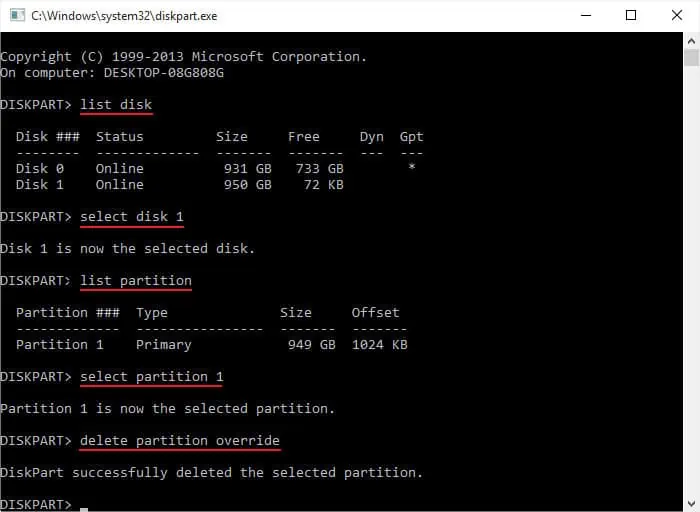Click the Partition 1 row label
This screenshot has width=700, height=512.
[x=60, y=344]
